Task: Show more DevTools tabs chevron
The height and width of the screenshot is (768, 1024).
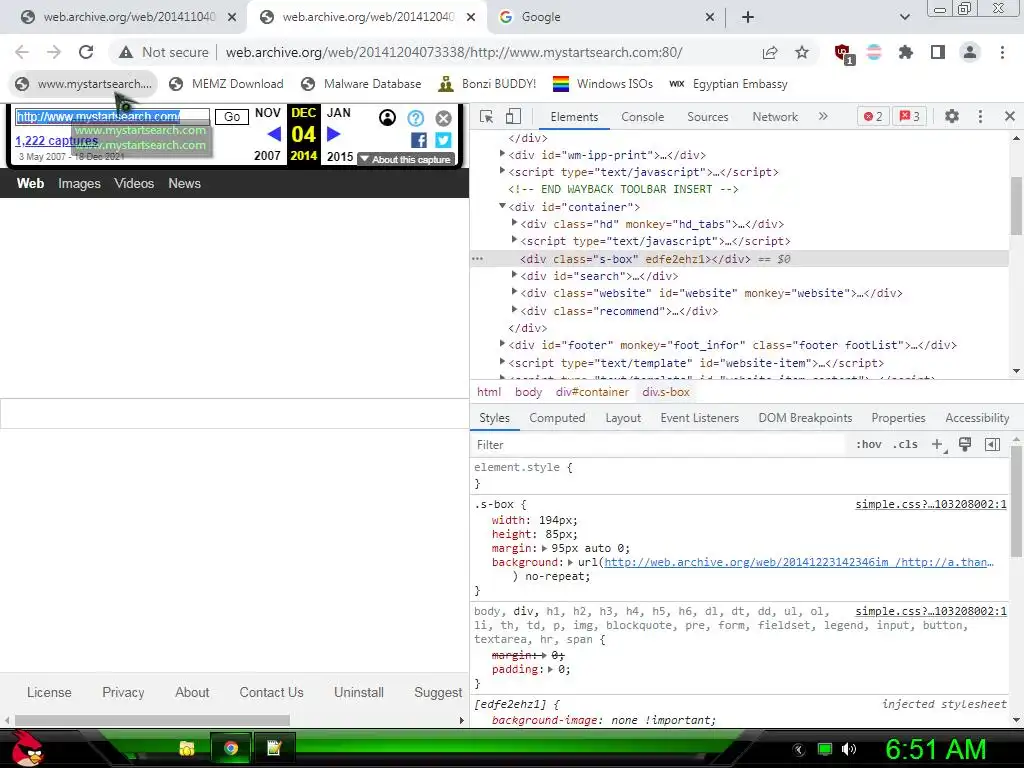Action: tap(823, 116)
